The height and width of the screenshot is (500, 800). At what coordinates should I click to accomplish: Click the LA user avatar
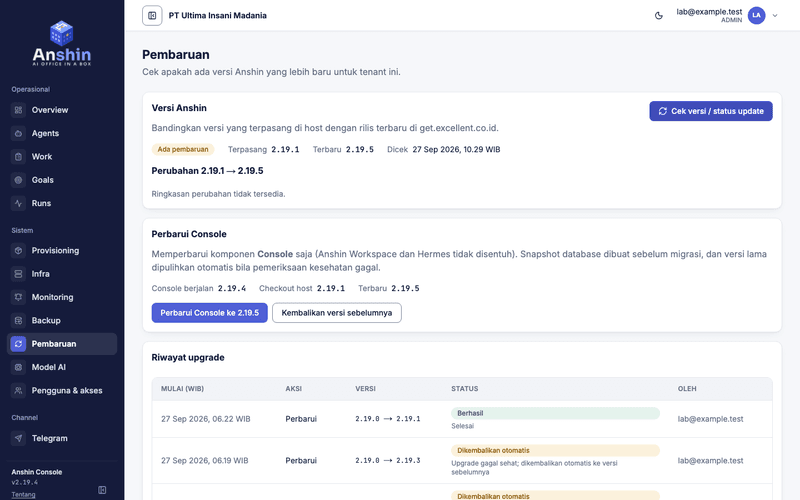coord(757,15)
